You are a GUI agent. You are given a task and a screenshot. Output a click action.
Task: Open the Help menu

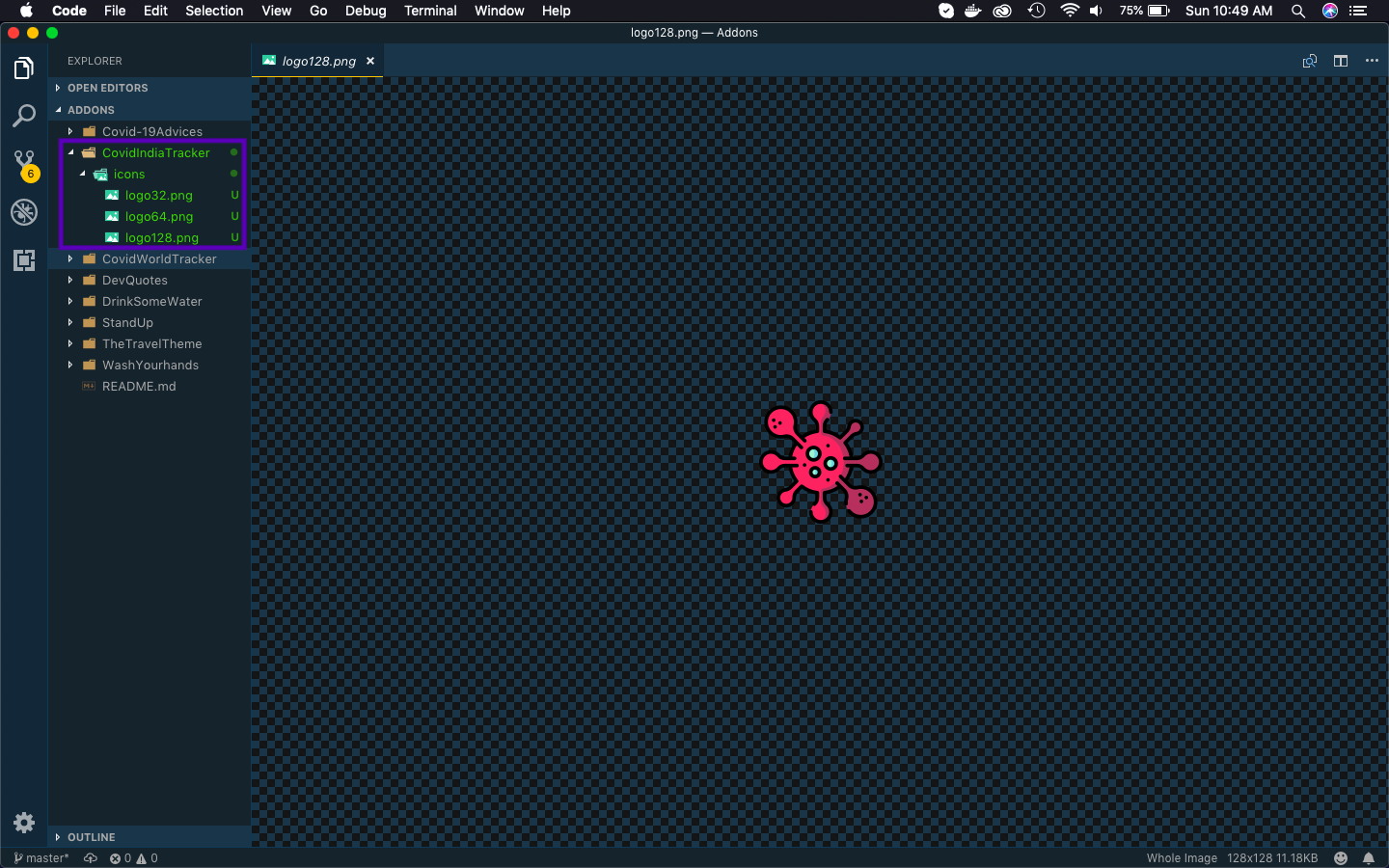point(556,11)
